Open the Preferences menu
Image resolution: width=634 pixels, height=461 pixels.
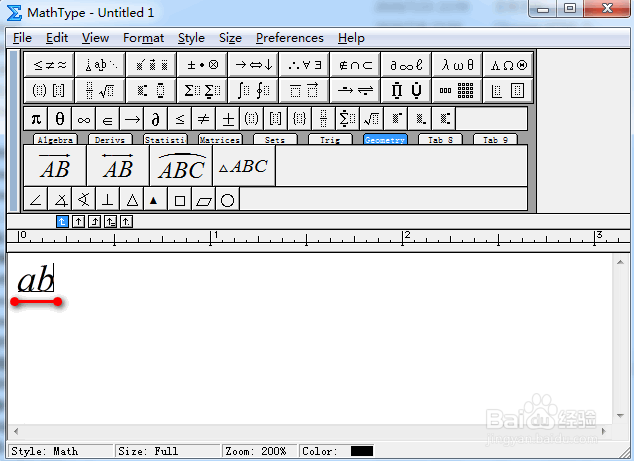point(290,38)
